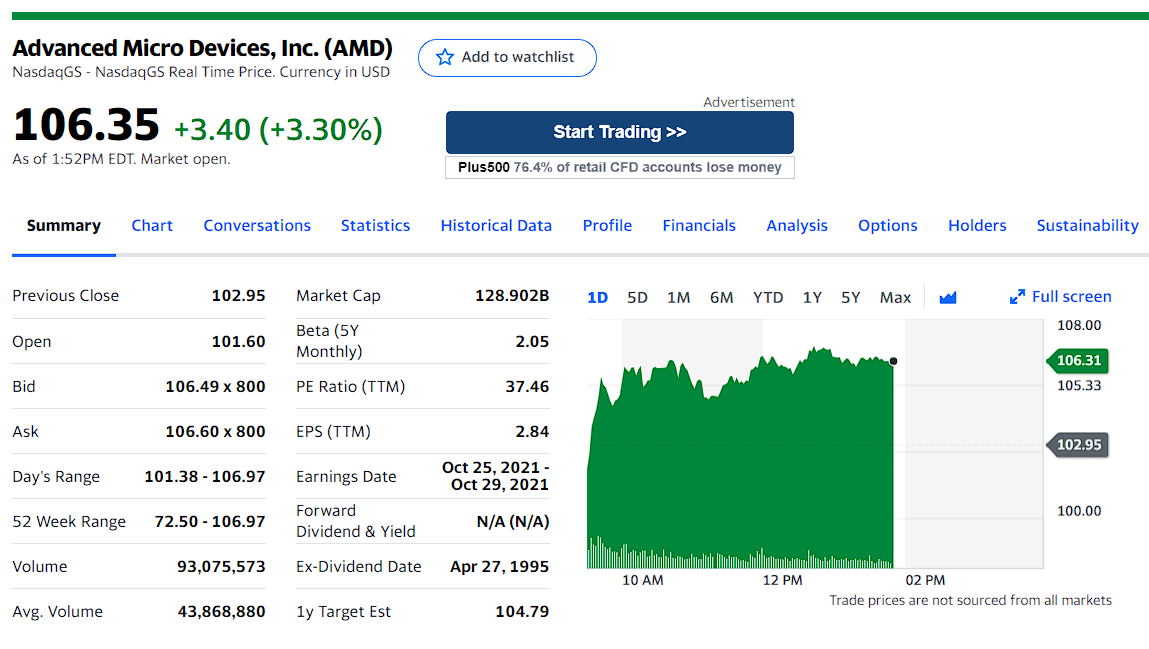Open the Summary tab
Viewport: 1149px width, 649px height.
click(x=64, y=226)
